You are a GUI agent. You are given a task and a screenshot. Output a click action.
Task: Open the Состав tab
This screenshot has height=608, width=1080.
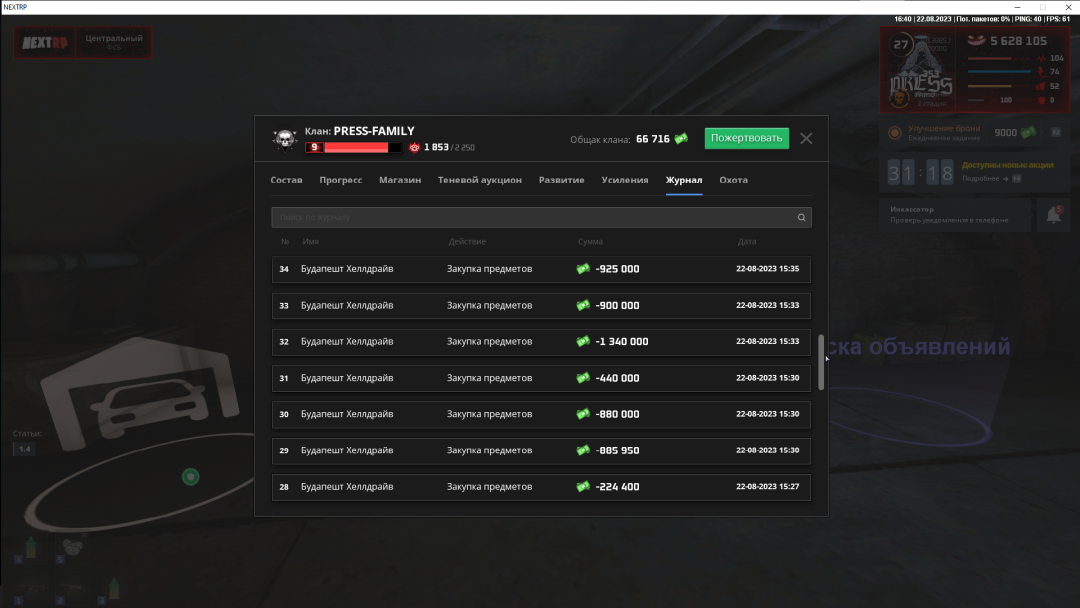287,180
